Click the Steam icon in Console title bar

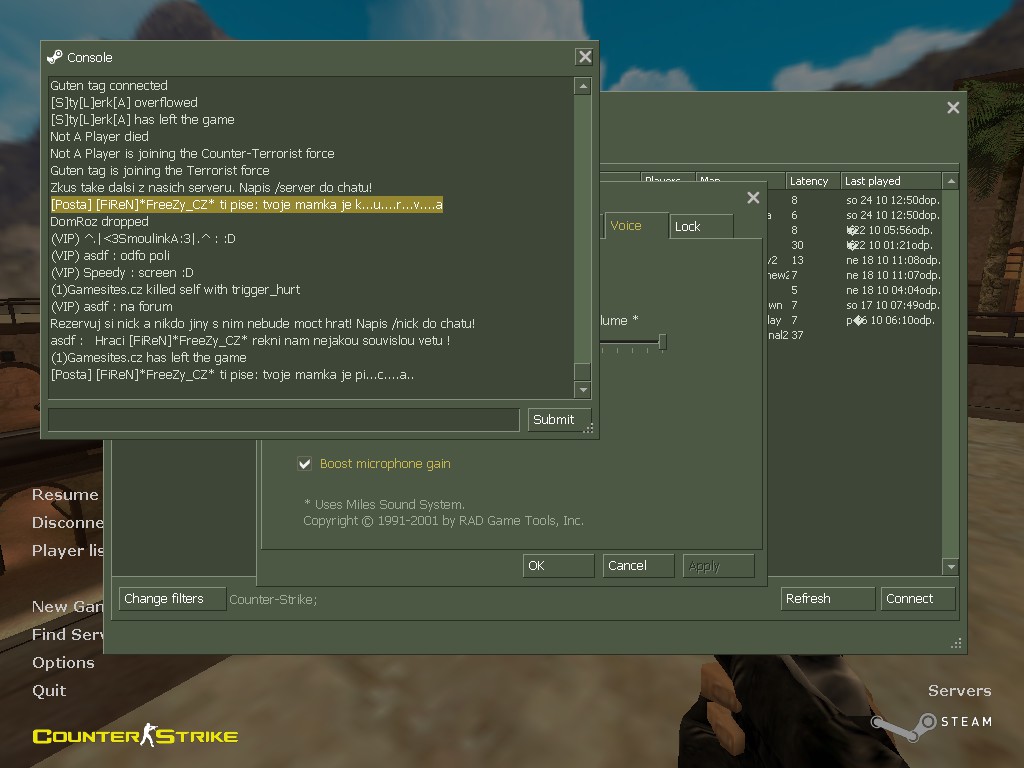[55, 57]
